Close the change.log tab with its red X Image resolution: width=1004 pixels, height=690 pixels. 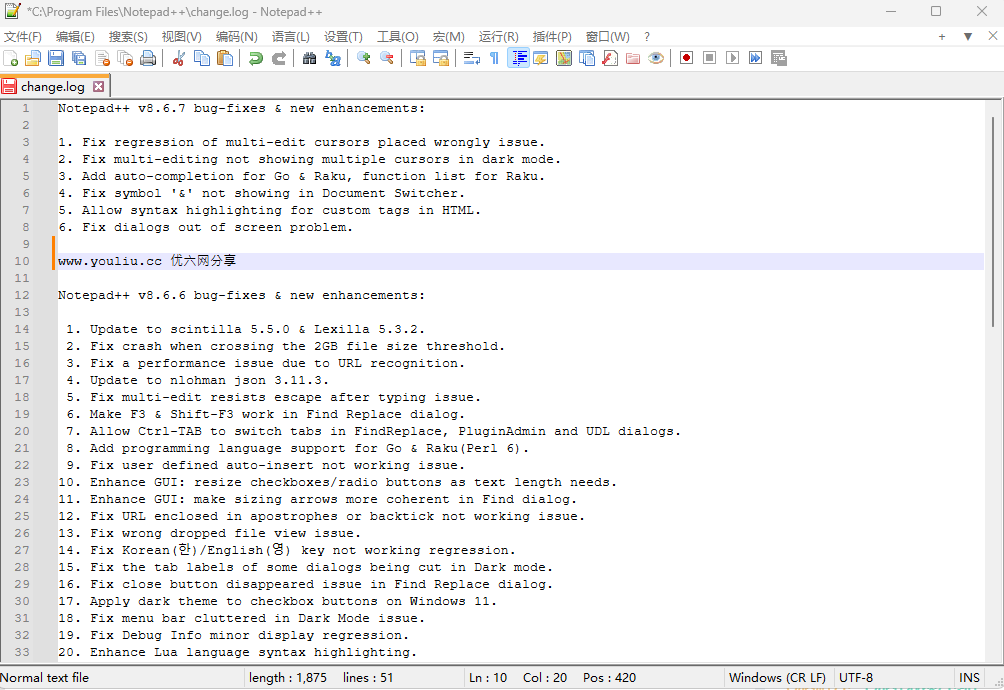pos(98,86)
